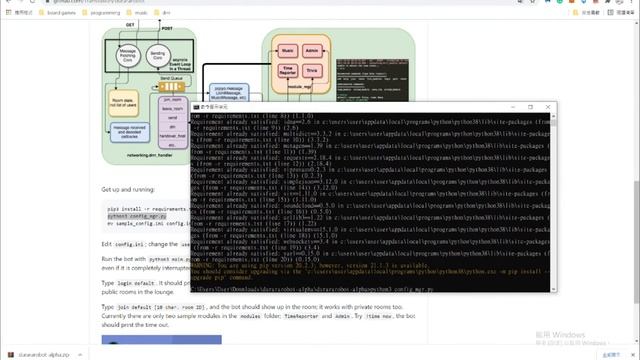Screen dimensions: 640x360
Task: Click the command prompt scrollbar thumb
Action: click(x=553, y=123)
